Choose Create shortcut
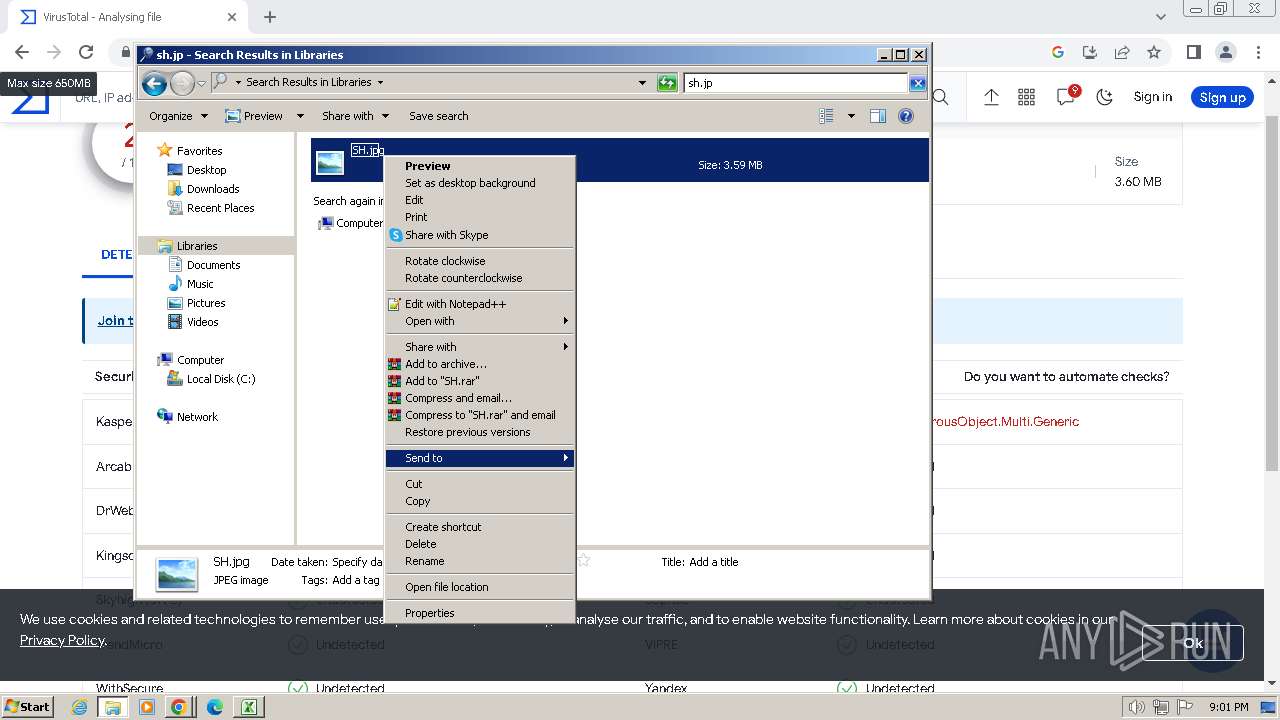The width and height of the screenshot is (1280, 720). tap(480, 527)
